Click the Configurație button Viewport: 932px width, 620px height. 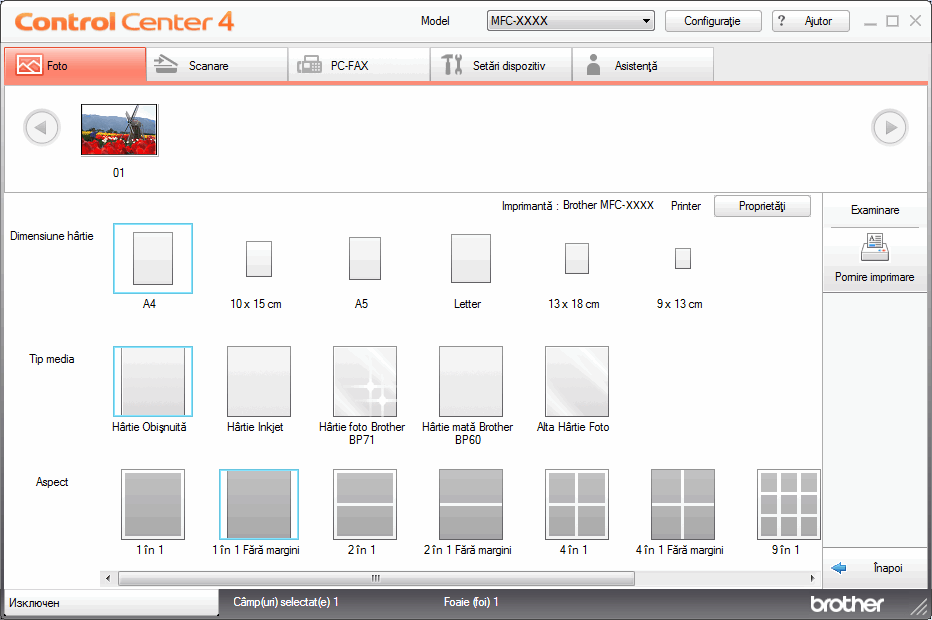(x=713, y=21)
